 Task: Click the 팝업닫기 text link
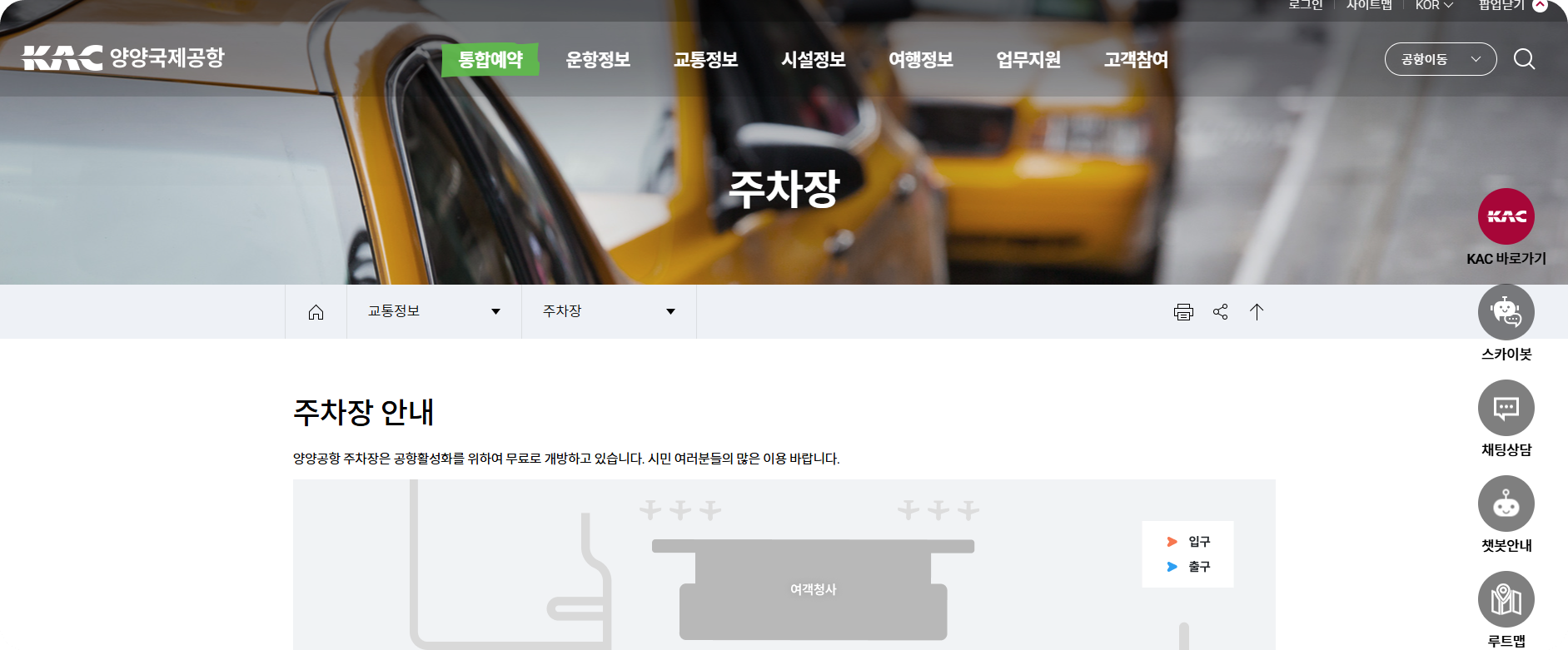pyautogui.click(x=1501, y=5)
